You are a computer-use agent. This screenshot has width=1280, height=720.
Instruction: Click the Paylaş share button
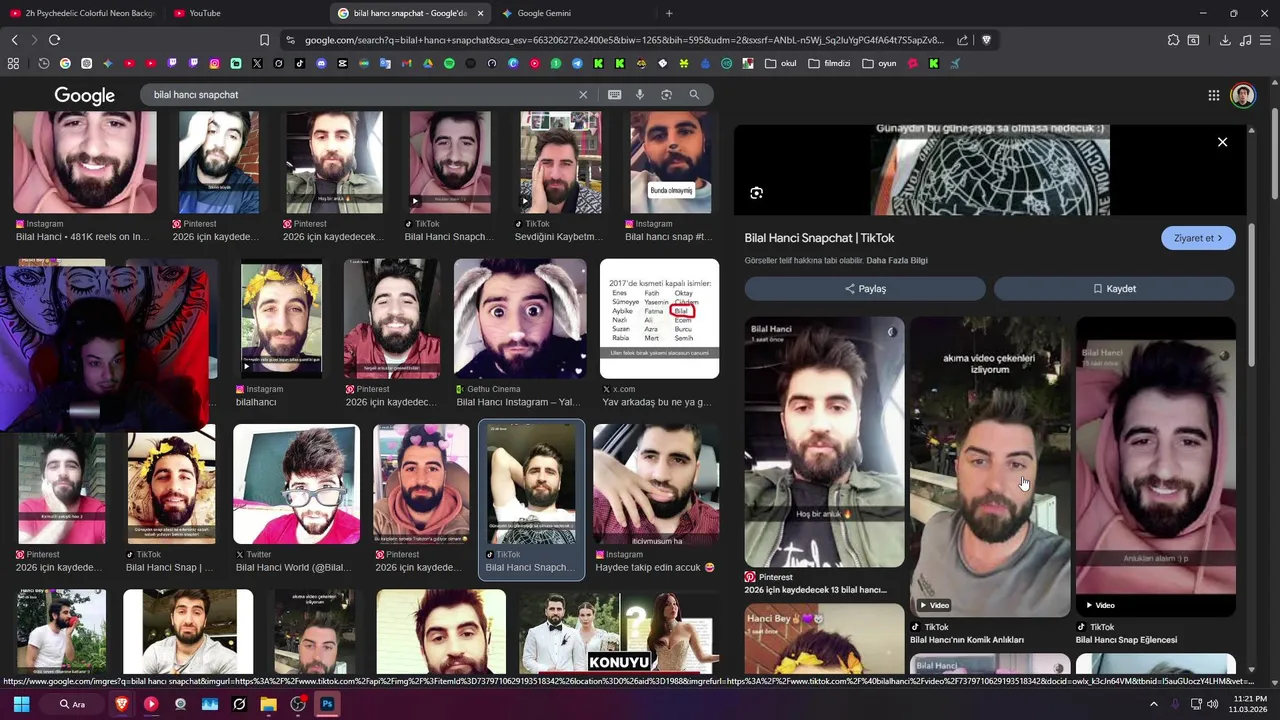(x=865, y=289)
